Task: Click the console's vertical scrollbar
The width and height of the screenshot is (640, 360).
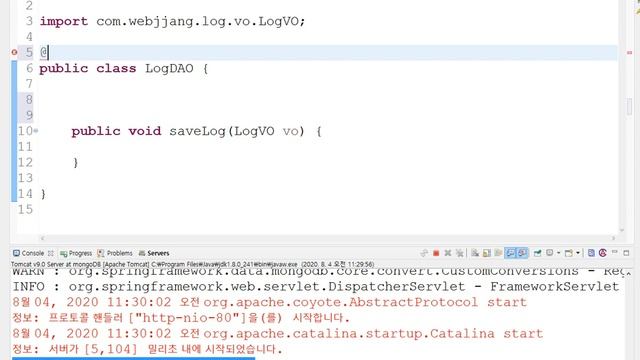Action: [629, 314]
